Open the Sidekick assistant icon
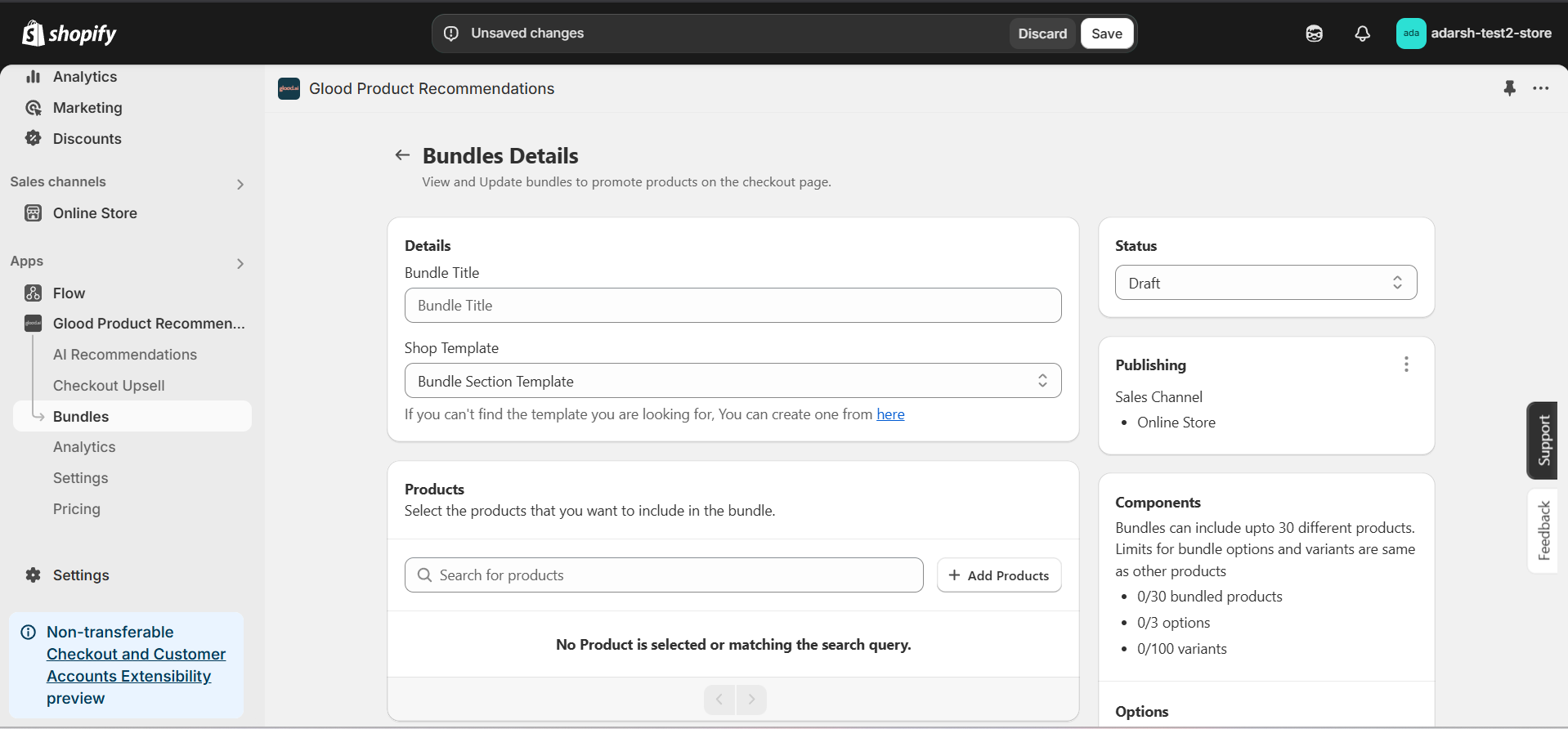The height and width of the screenshot is (729, 1568). [1314, 34]
